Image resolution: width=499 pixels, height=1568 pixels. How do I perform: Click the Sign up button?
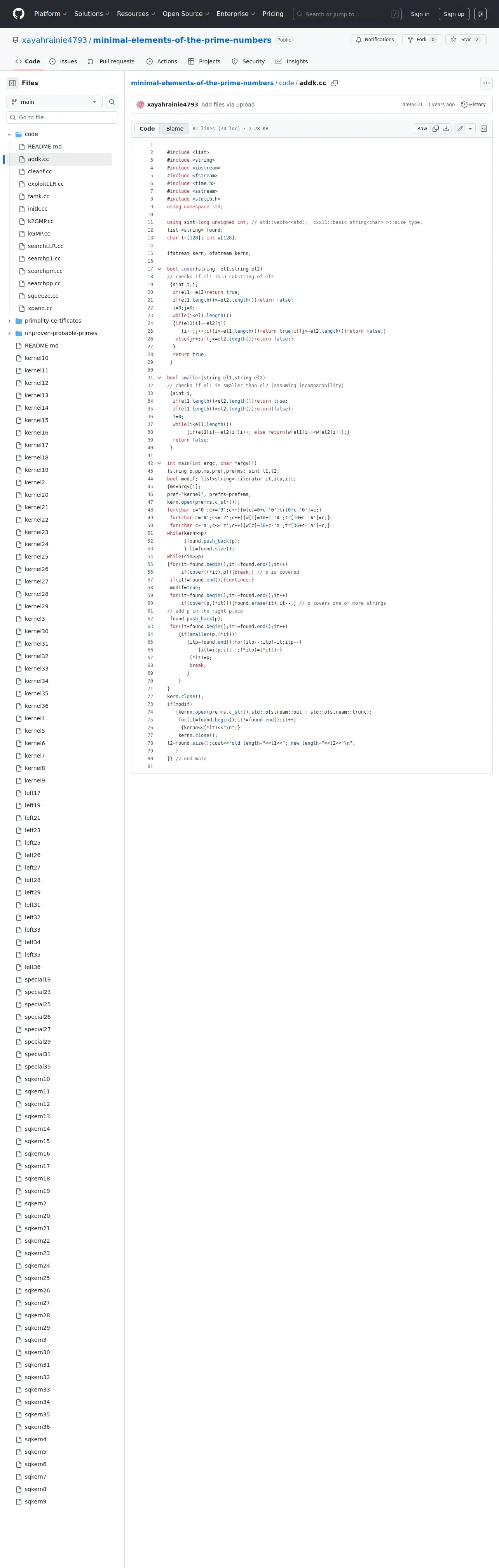454,13
